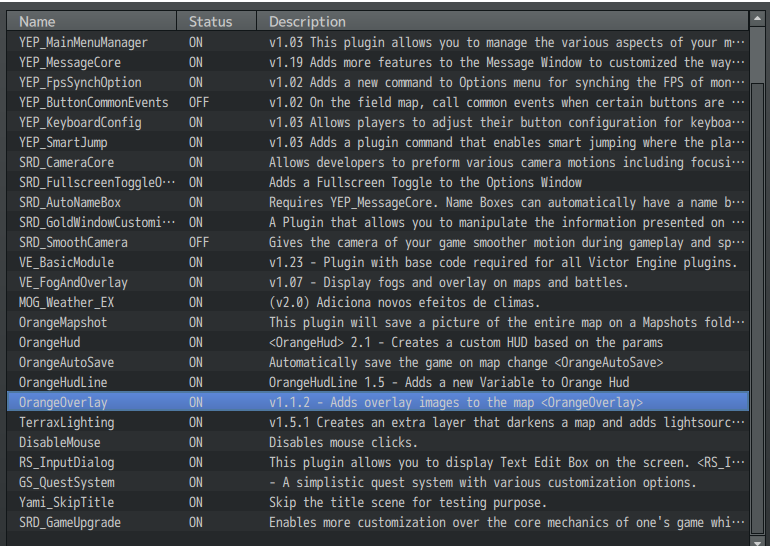770x546 pixels.
Task: Select the SRD_GameUpgrade plugin
Action: tap(378, 522)
